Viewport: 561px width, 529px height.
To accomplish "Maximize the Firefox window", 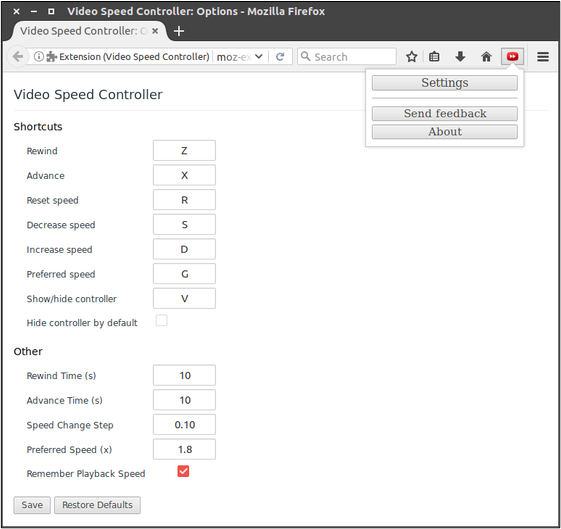I will (x=51, y=11).
